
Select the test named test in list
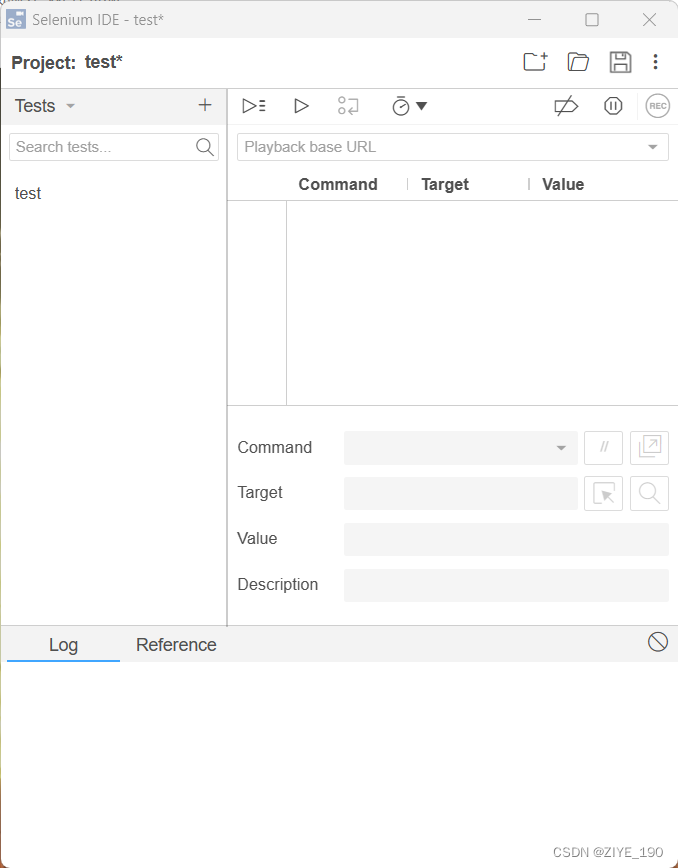(28, 193)
